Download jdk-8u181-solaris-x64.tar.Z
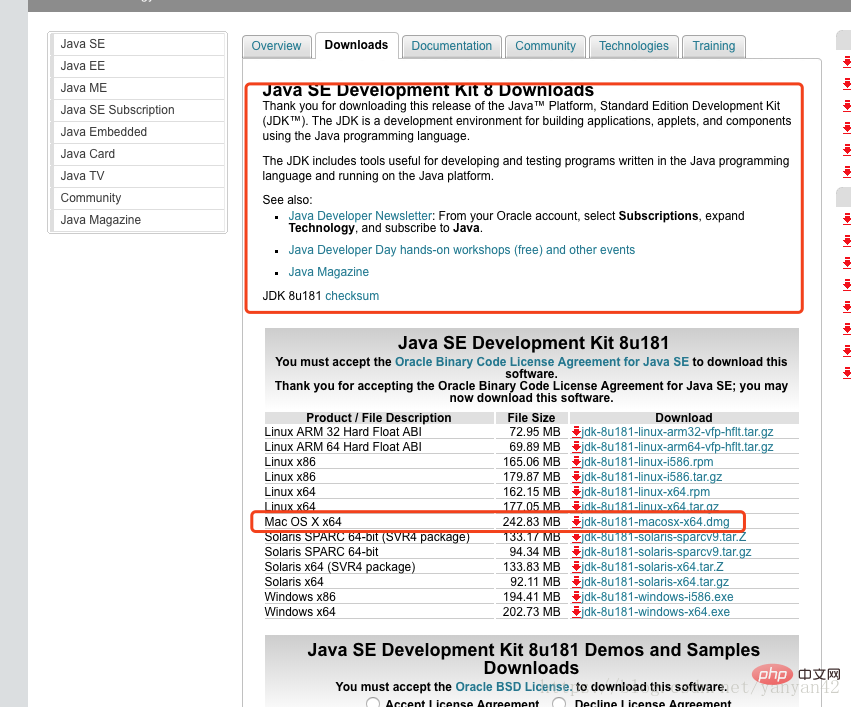This screenshot has width=851, height=707. 652,567
